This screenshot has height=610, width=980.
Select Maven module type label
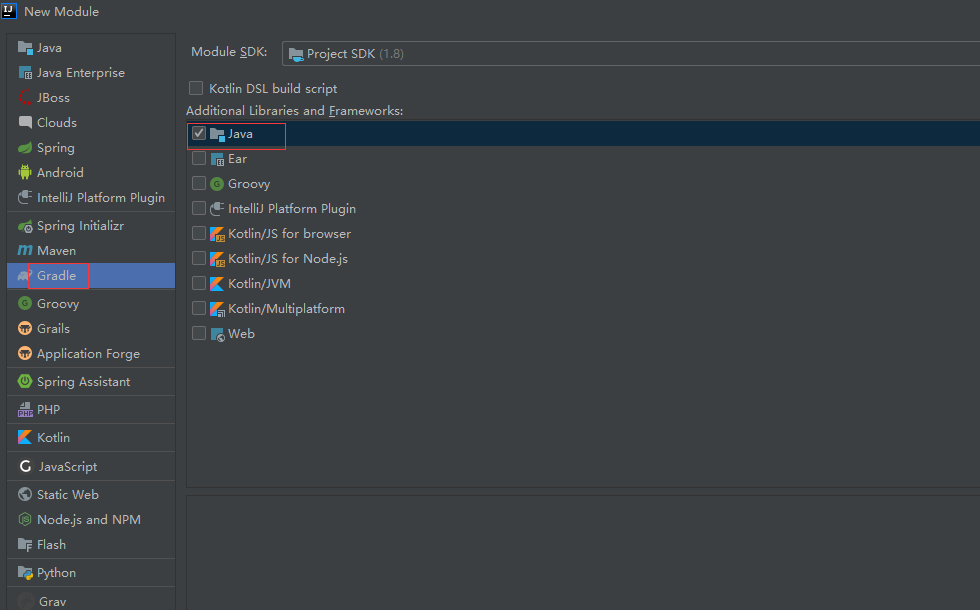pos(56,251)
